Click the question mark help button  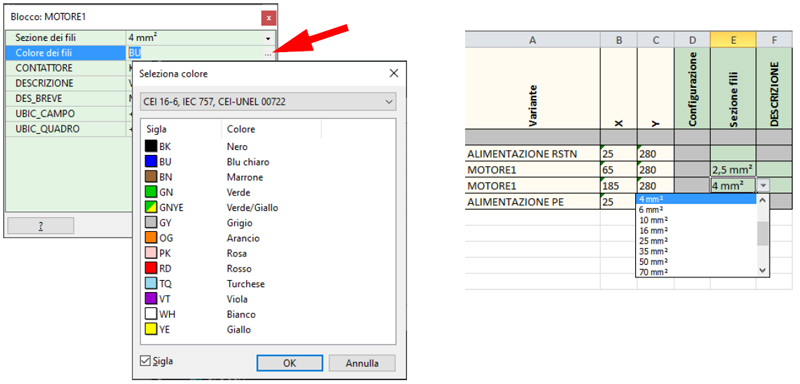click(41, 226)
